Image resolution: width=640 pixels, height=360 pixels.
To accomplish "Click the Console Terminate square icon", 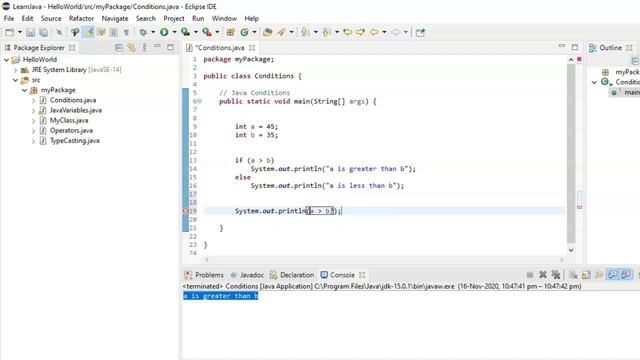I will [x=530, y=275].
